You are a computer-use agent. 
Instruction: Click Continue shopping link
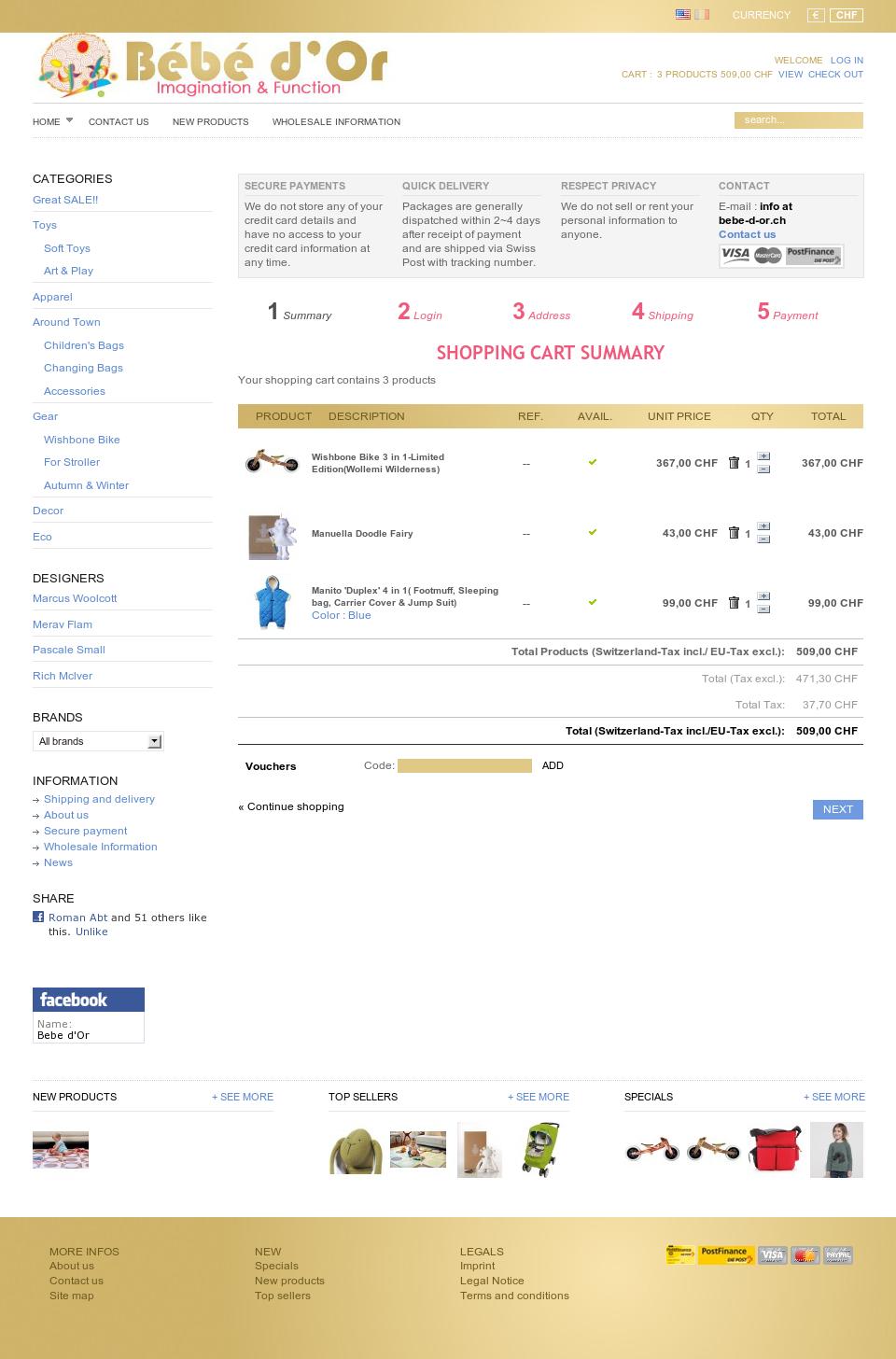291,806
